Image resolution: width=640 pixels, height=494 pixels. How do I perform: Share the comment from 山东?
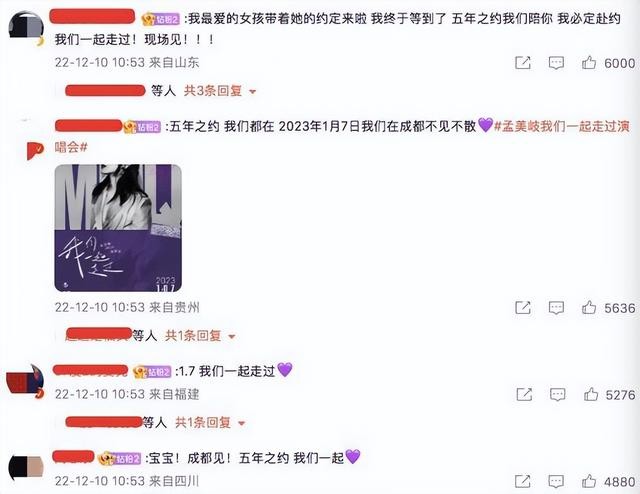coord(523,63)
